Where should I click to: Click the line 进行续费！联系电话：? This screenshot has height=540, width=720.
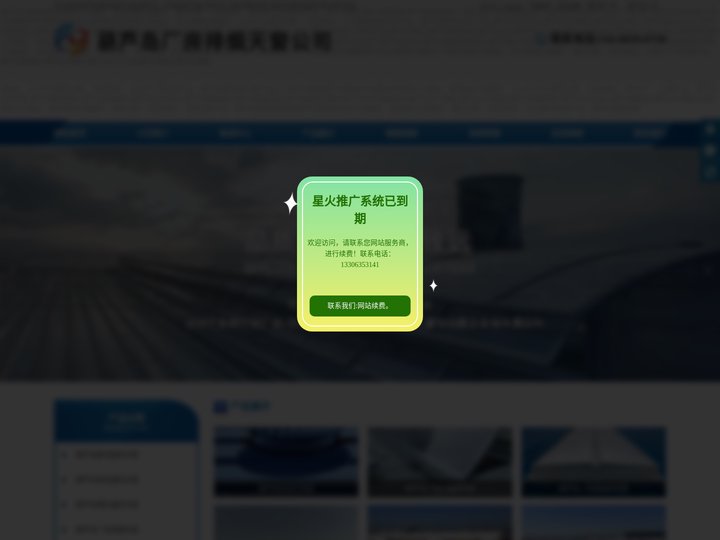tap(360, 253)
